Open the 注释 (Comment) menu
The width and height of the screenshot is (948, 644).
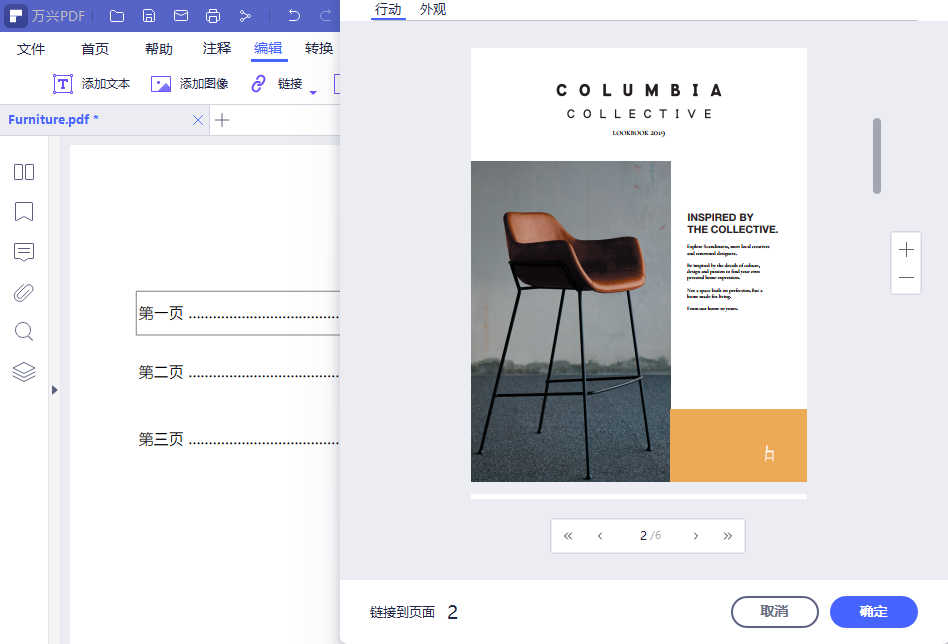pos(217,49)
